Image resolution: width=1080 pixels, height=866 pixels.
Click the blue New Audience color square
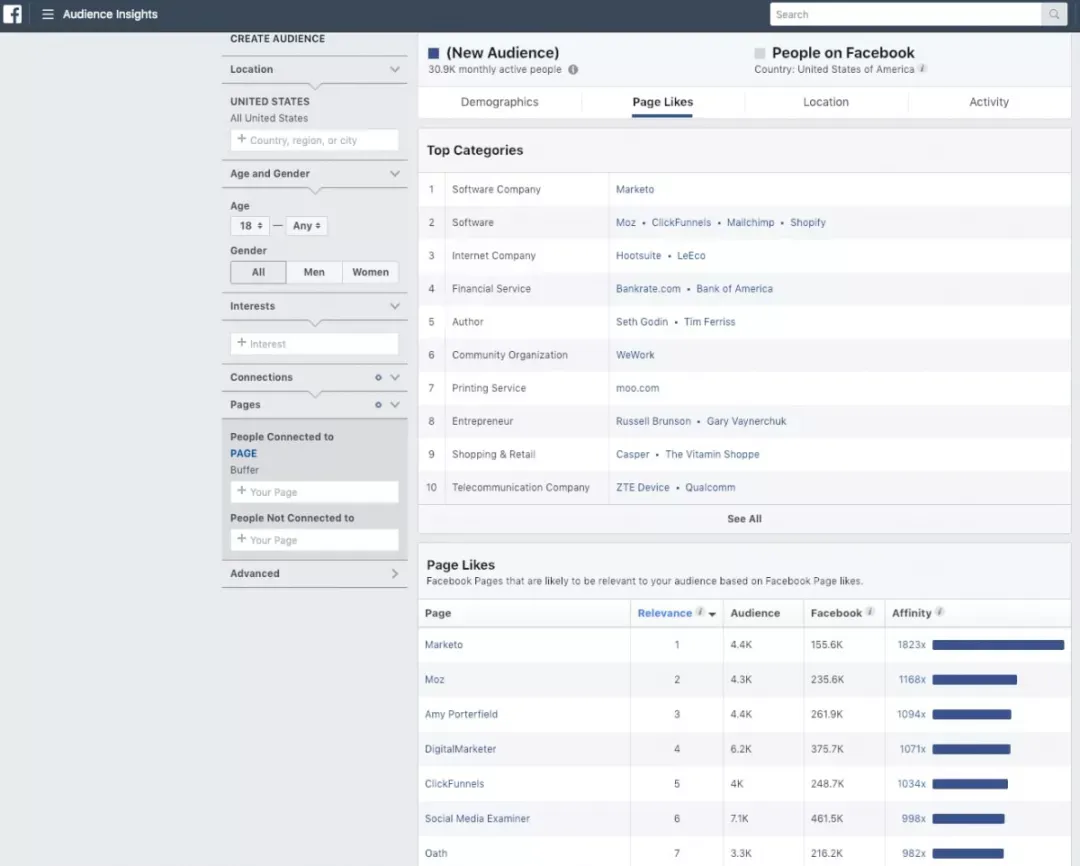[x=433, y=53]
